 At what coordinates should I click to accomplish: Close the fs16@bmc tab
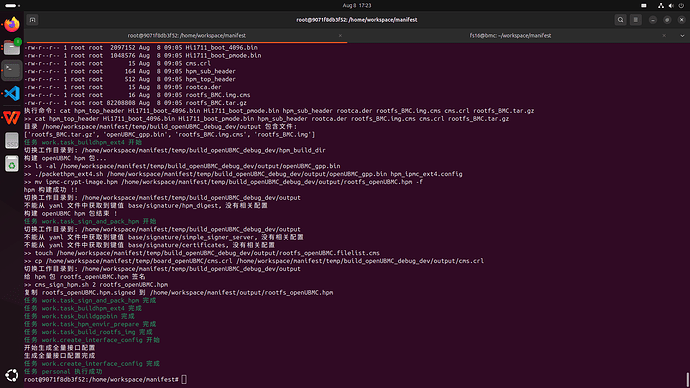pyautogui.click(x=664, y=36)
